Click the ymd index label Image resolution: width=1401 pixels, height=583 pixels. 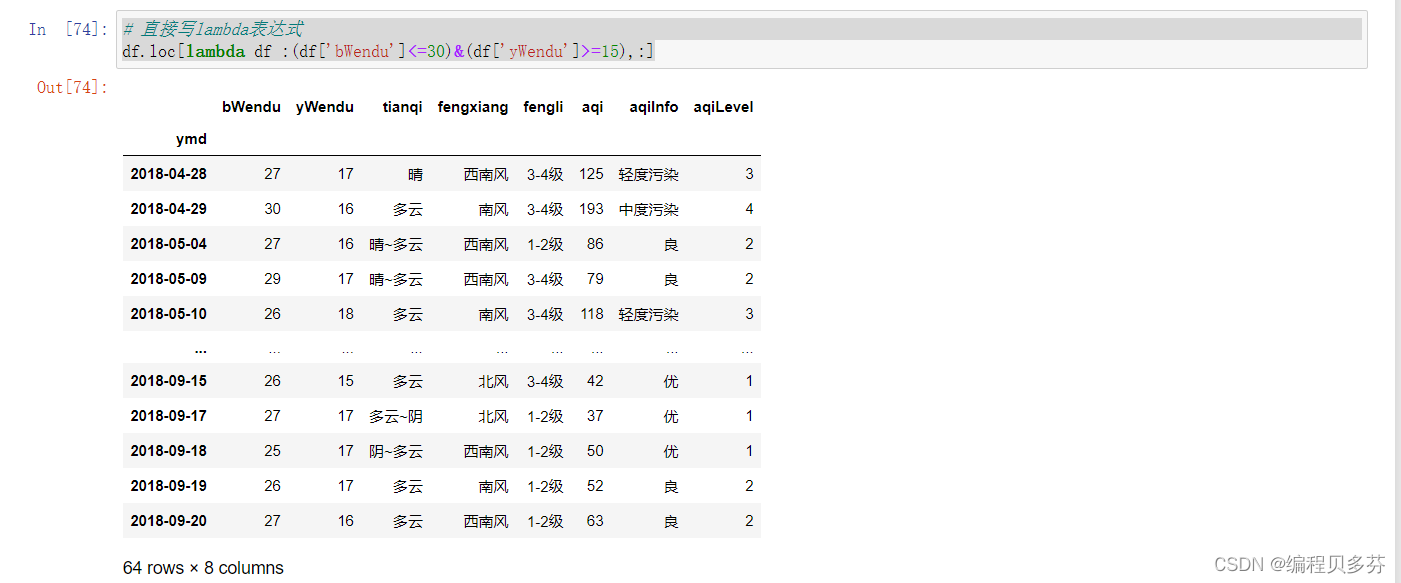pyautogui.click(x=191, y=140)
